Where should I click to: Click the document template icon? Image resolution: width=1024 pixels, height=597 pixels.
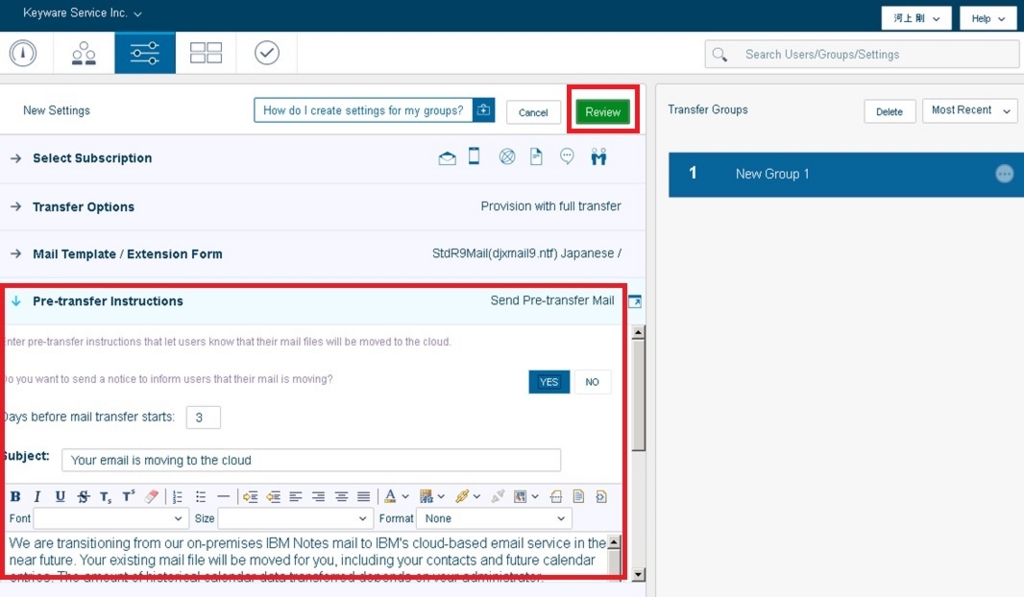pyautogui.click(x=579, y=496)
